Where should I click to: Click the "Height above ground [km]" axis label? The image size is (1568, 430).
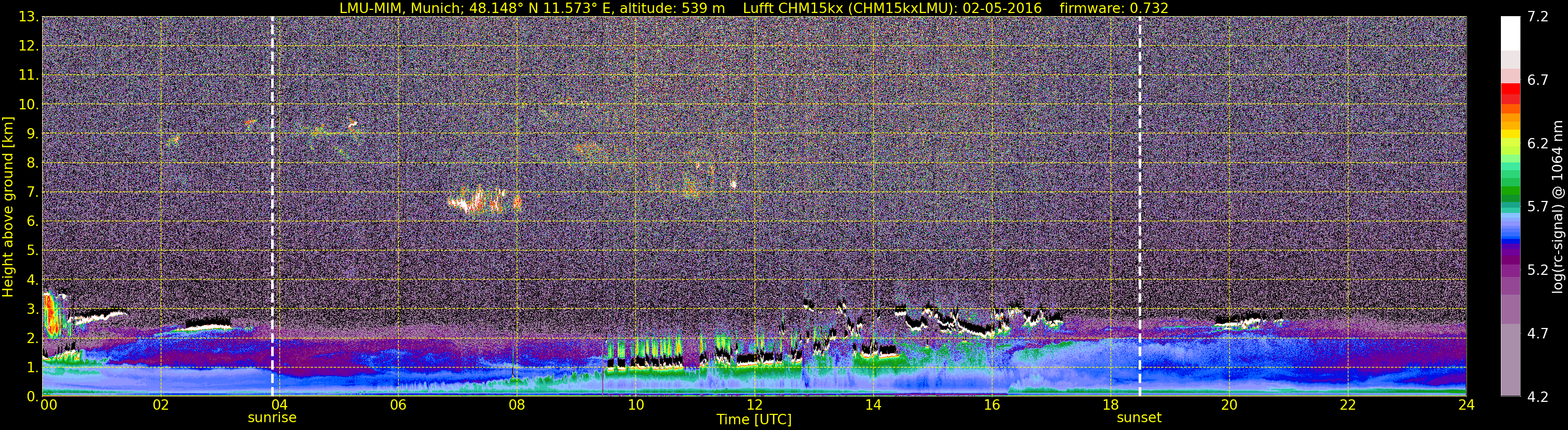pos(8,207)
